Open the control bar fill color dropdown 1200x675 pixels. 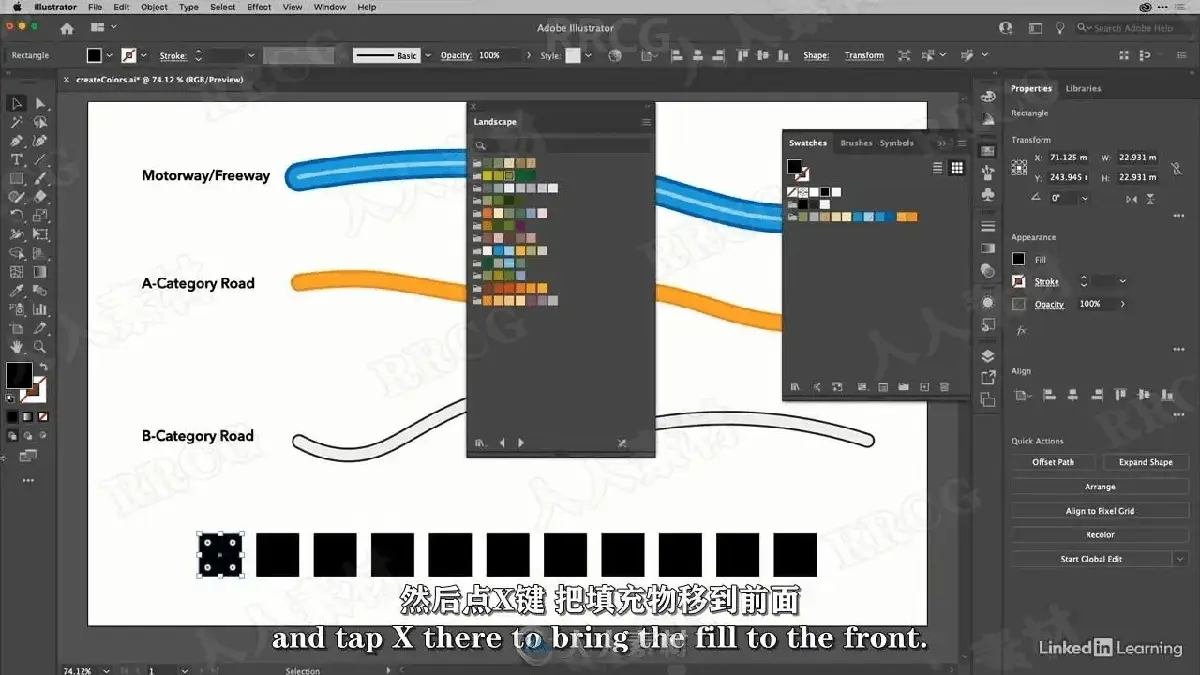click(x=110, y=56)
